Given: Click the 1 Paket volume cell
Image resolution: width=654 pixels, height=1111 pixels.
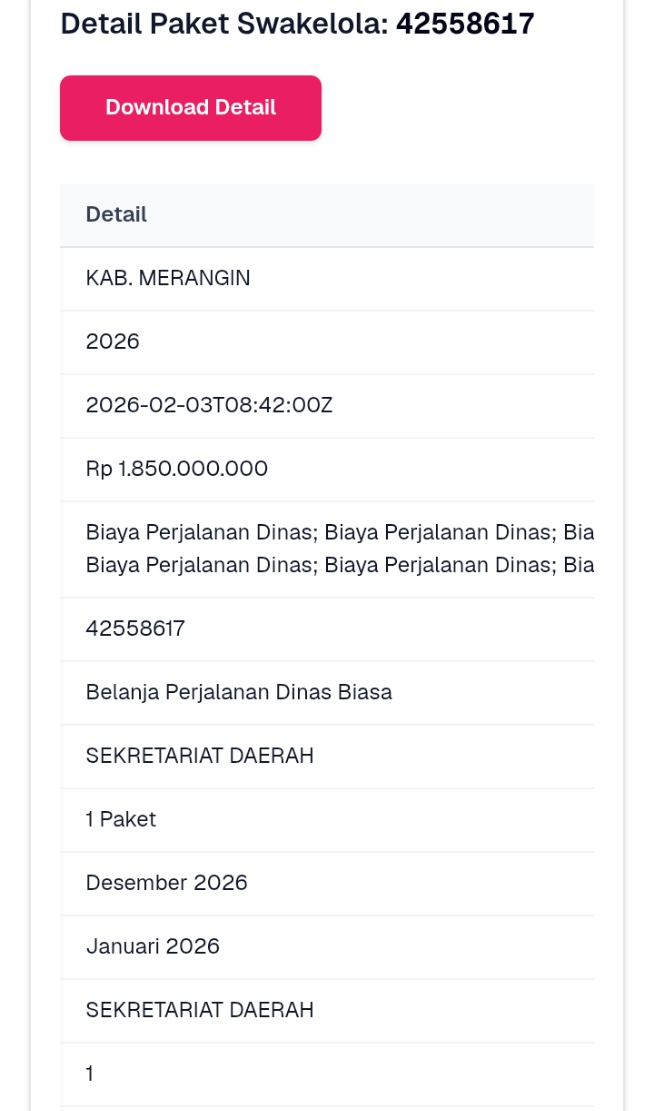Looking at the screenshot, I should (x=327, y=820).
